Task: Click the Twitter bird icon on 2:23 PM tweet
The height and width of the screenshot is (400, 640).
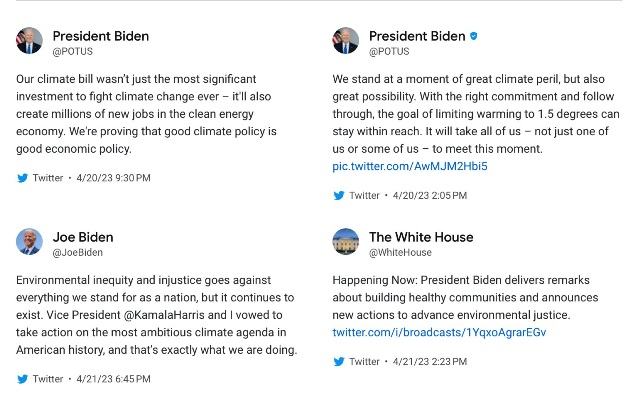Action: point(339,362)
